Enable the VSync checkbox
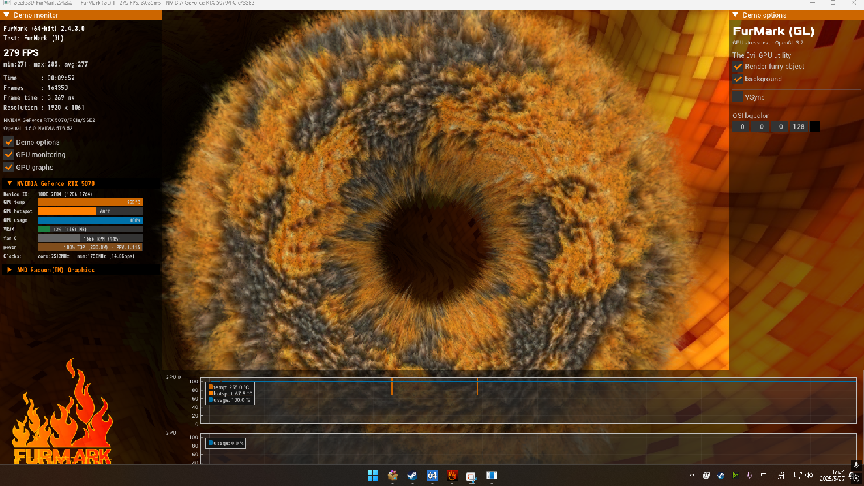Viewport: 864px width, 486px height. tap(739, 97)
